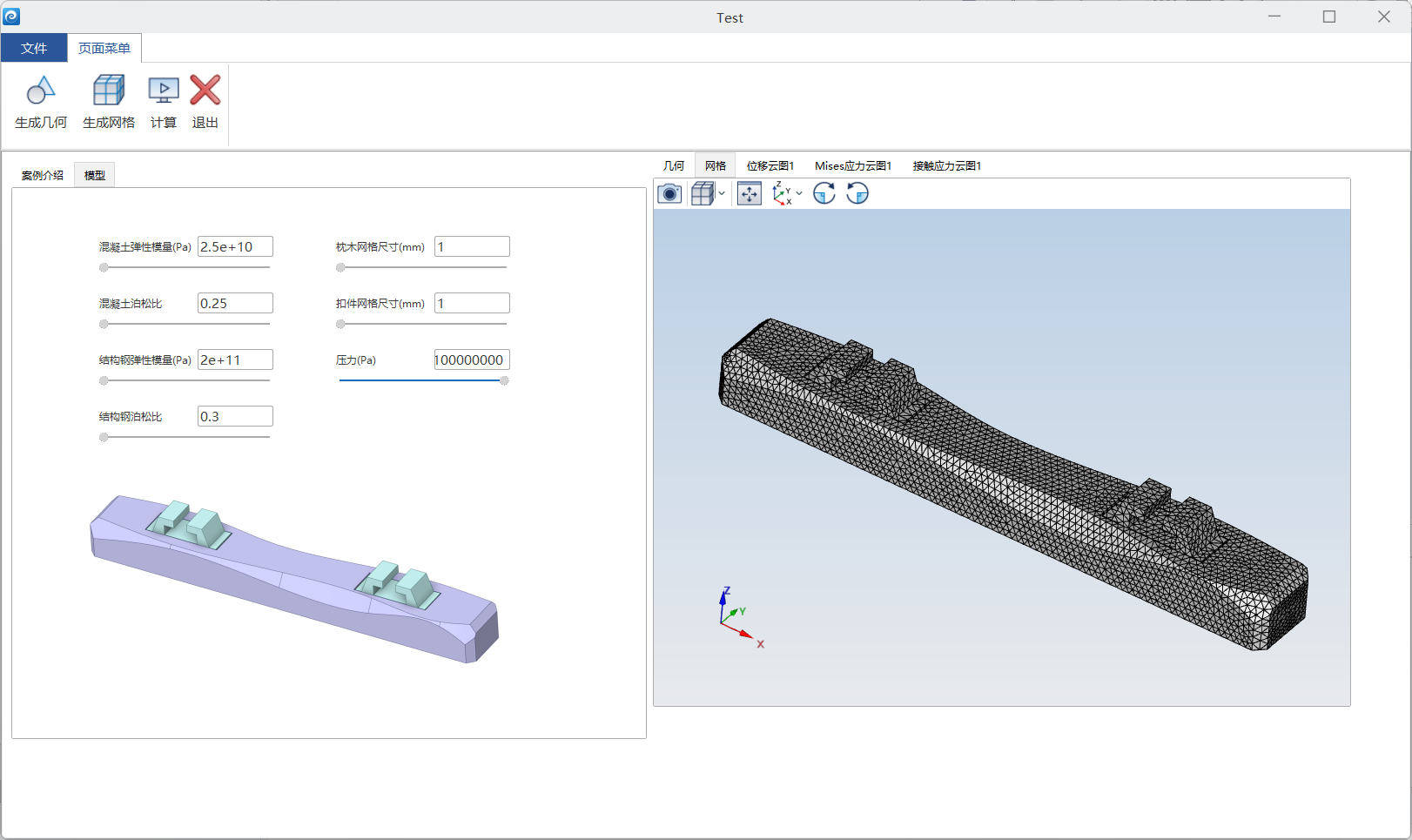Click the app logo in title bar
The width and height of the screenshot is (1412, 840).
point(12,17)
